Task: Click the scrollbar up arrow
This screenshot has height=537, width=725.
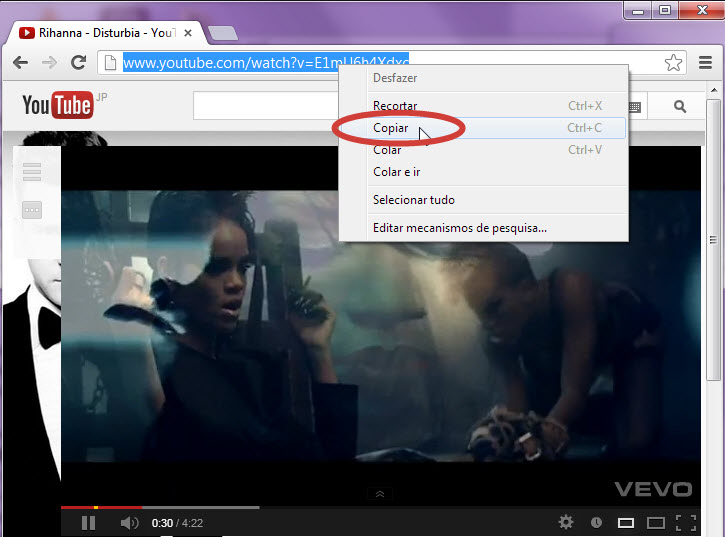Action: [x=714, y=90]
